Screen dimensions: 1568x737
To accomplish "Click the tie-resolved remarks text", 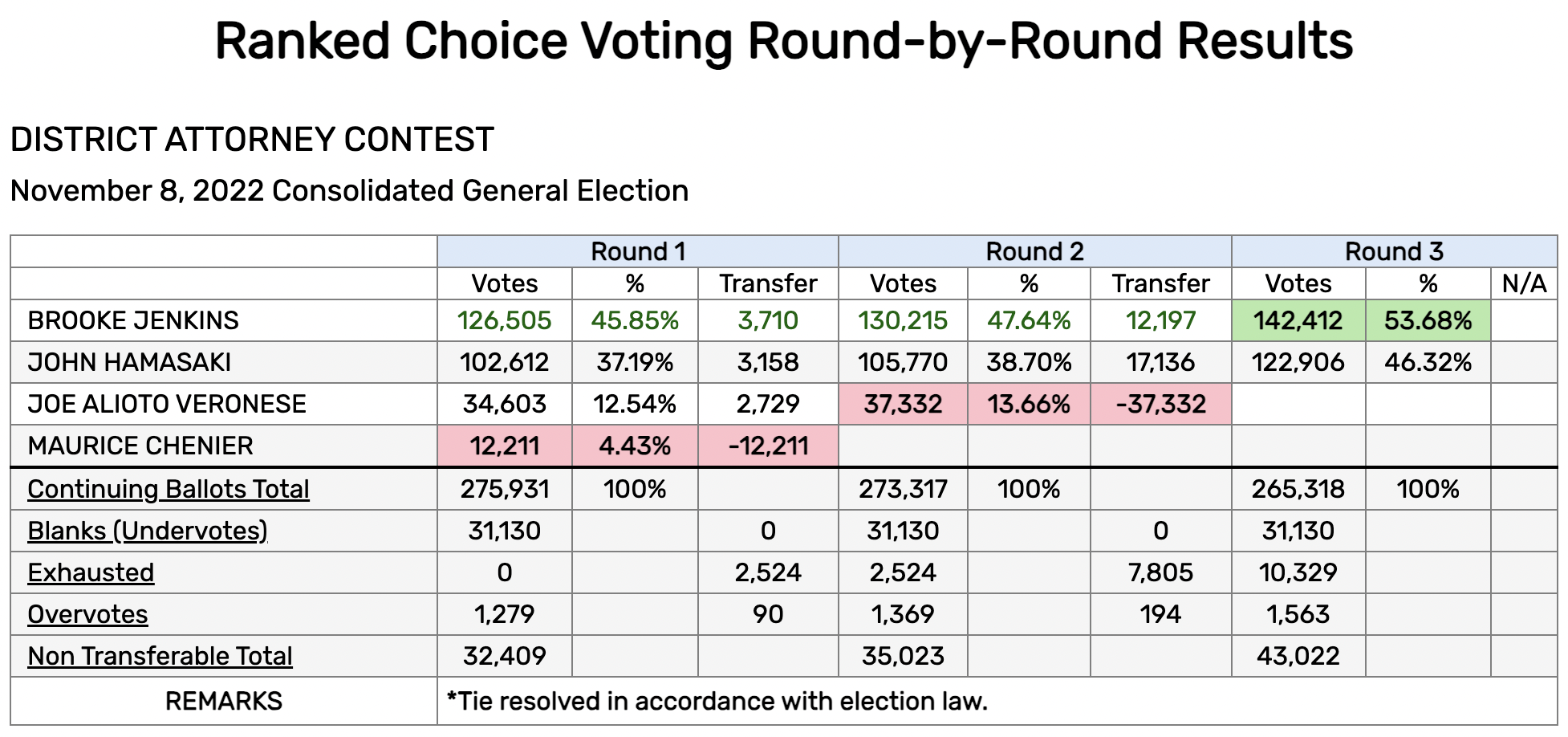I will coord(717,701).
